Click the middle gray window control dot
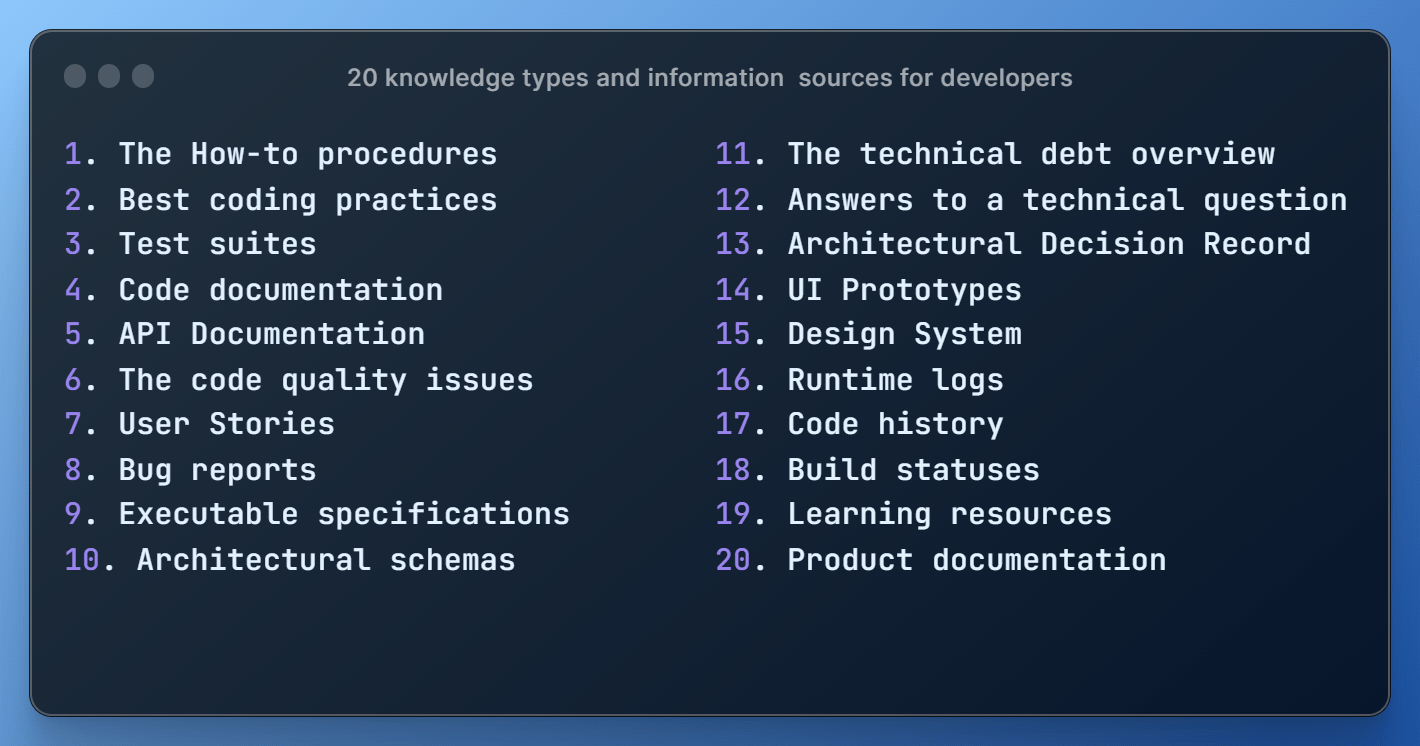 coord(109,76)
